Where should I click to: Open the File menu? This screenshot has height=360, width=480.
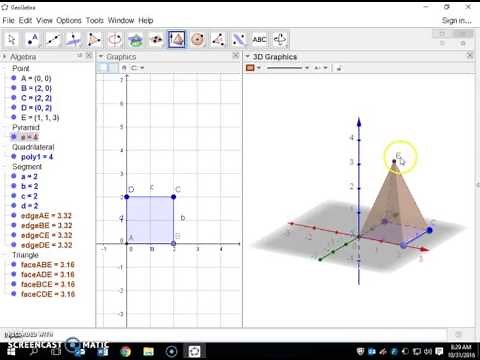click(x=8, y=20)
